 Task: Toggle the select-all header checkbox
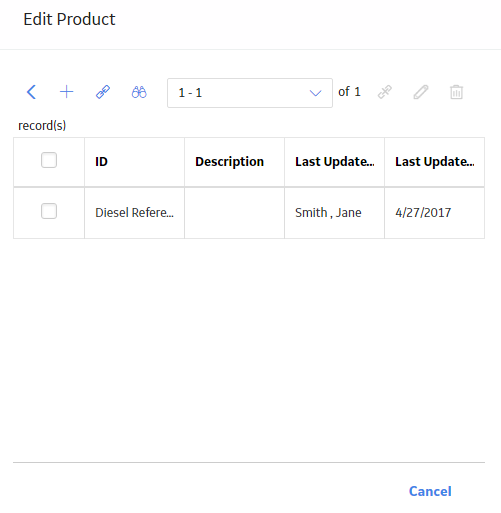pyautogui.click(x=49, y=160)
